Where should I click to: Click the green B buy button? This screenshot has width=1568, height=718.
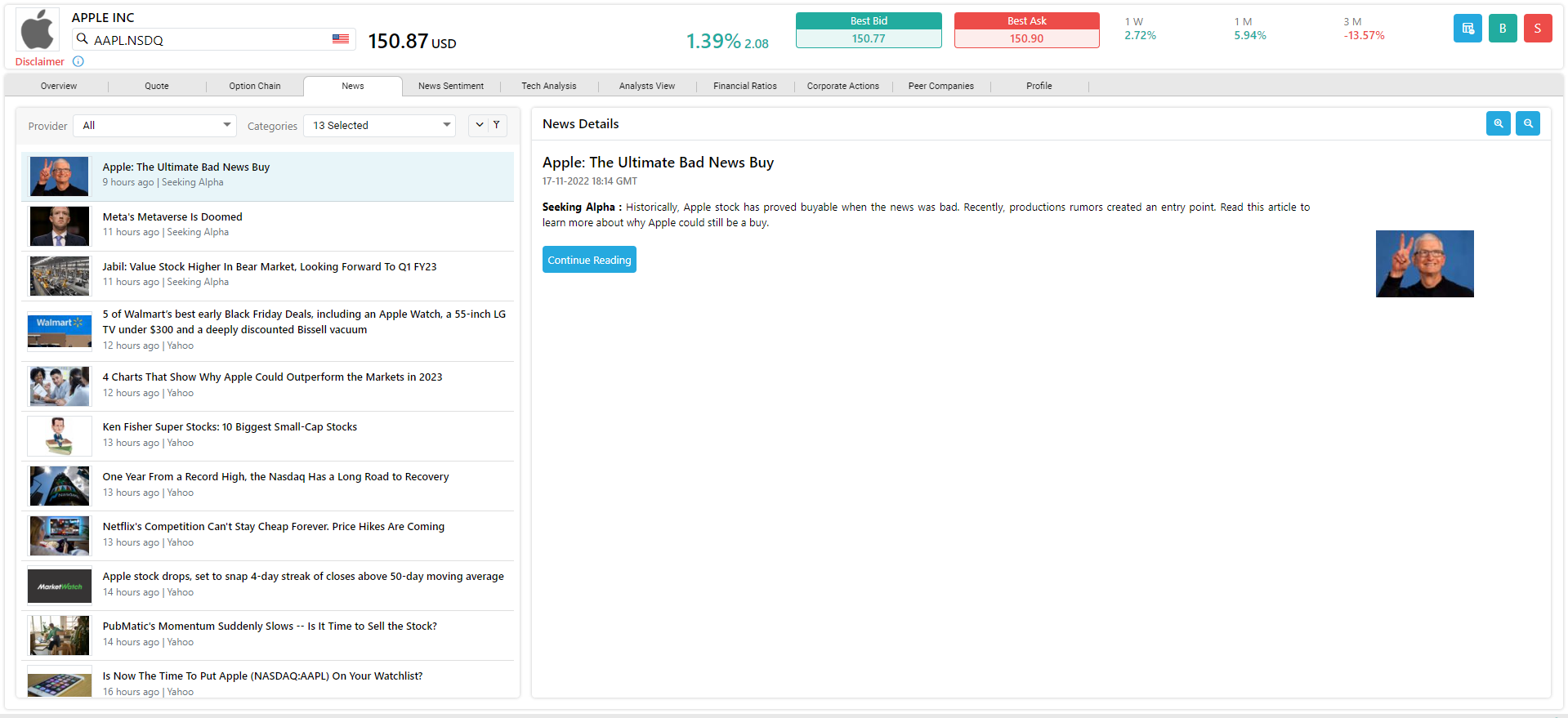point(1503,29)
